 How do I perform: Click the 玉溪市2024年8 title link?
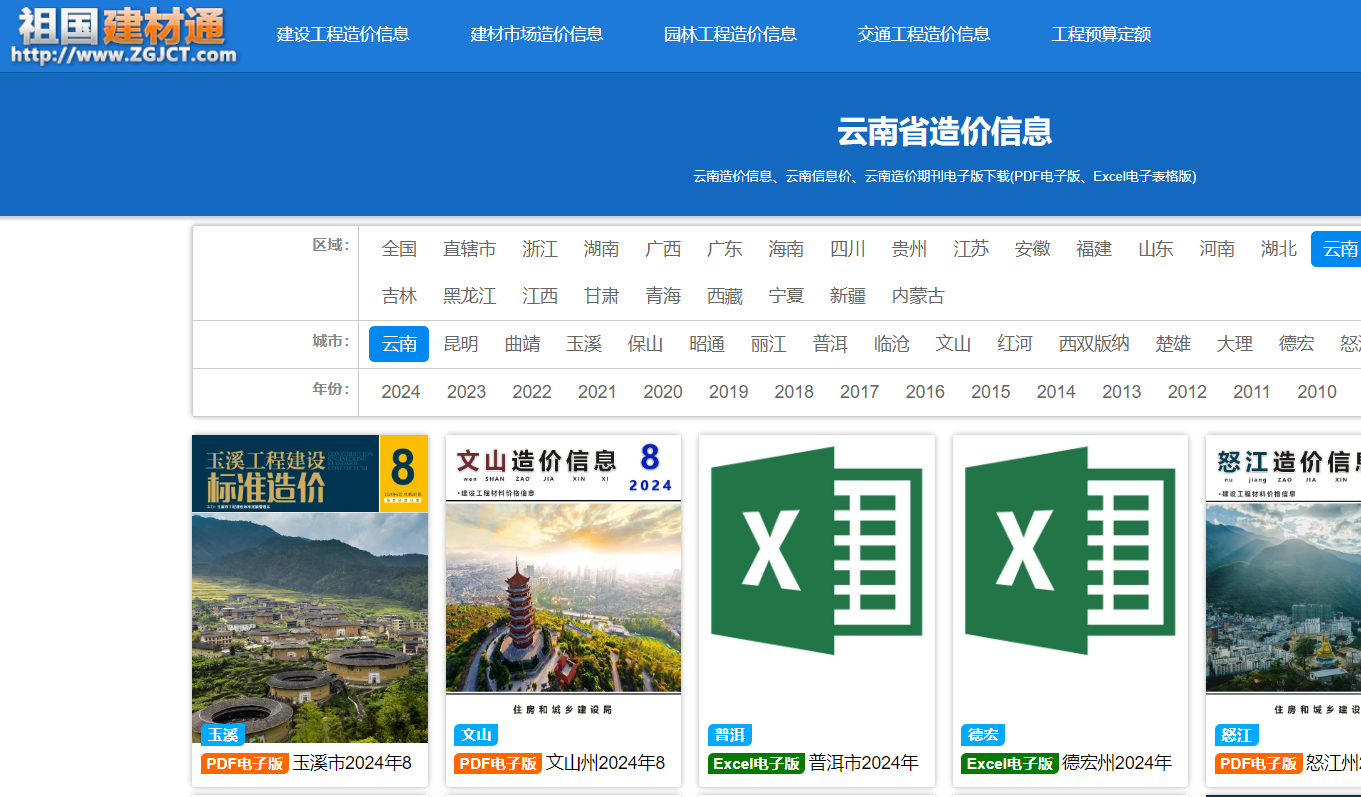tap(352, 764)
